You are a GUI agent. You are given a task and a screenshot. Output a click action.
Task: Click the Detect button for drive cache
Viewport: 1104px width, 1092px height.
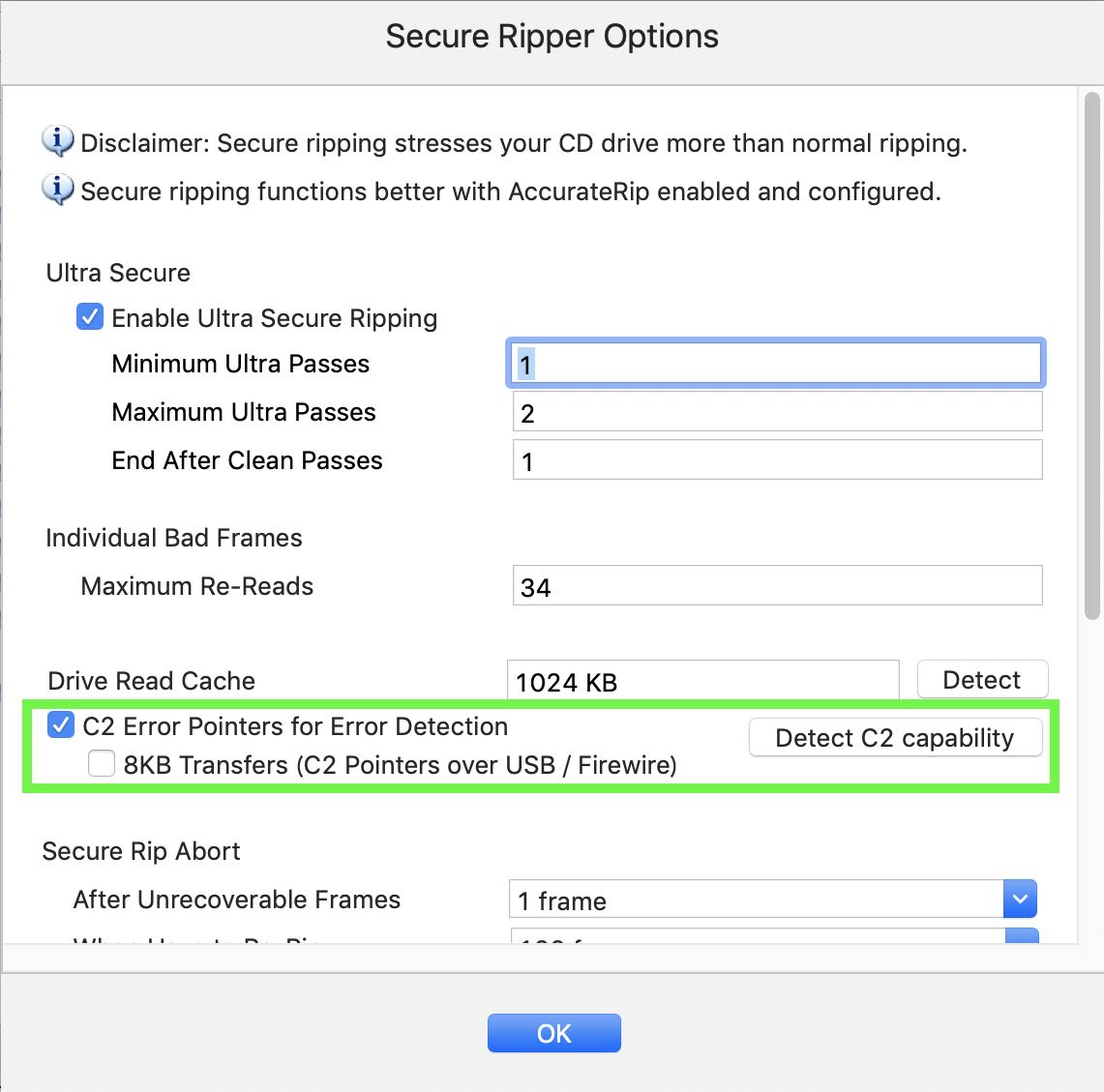(x=982, y=680)
